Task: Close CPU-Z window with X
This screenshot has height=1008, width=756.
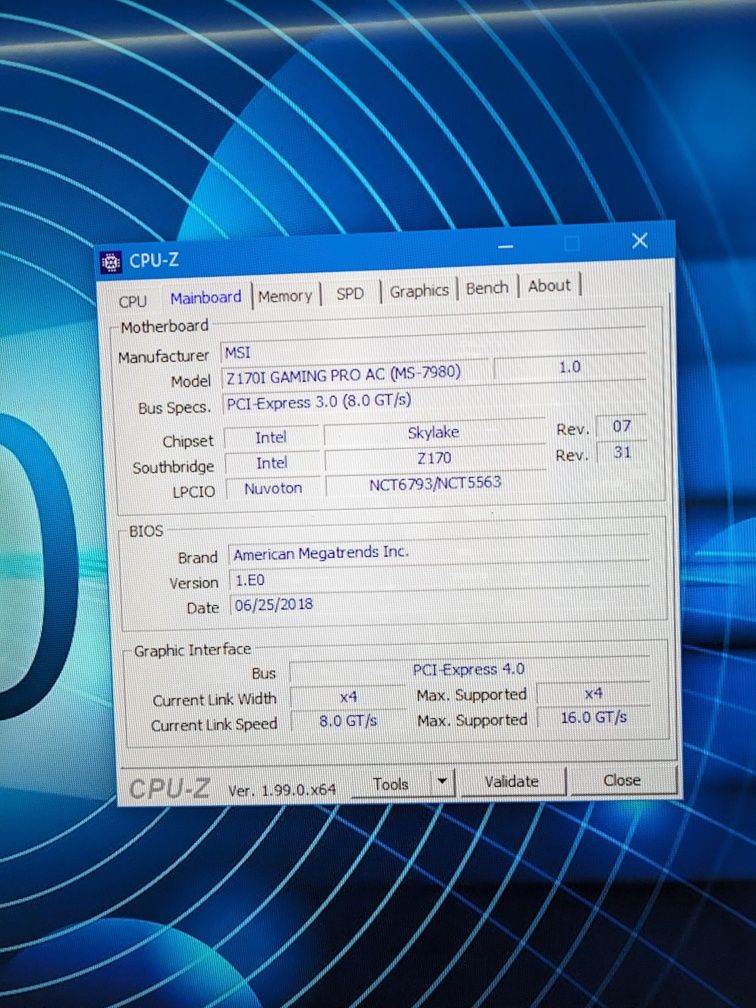Action: [x=640, y=240]
